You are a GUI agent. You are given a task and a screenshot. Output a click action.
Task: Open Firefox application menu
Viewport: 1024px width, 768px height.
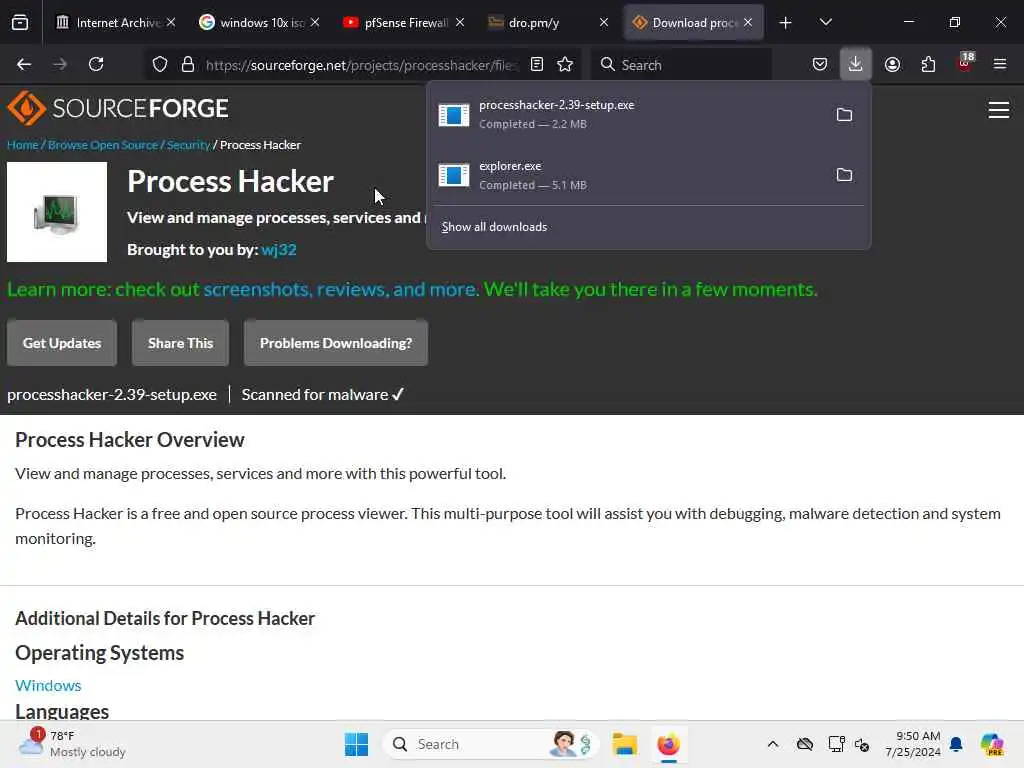(x=1000, y=64)
